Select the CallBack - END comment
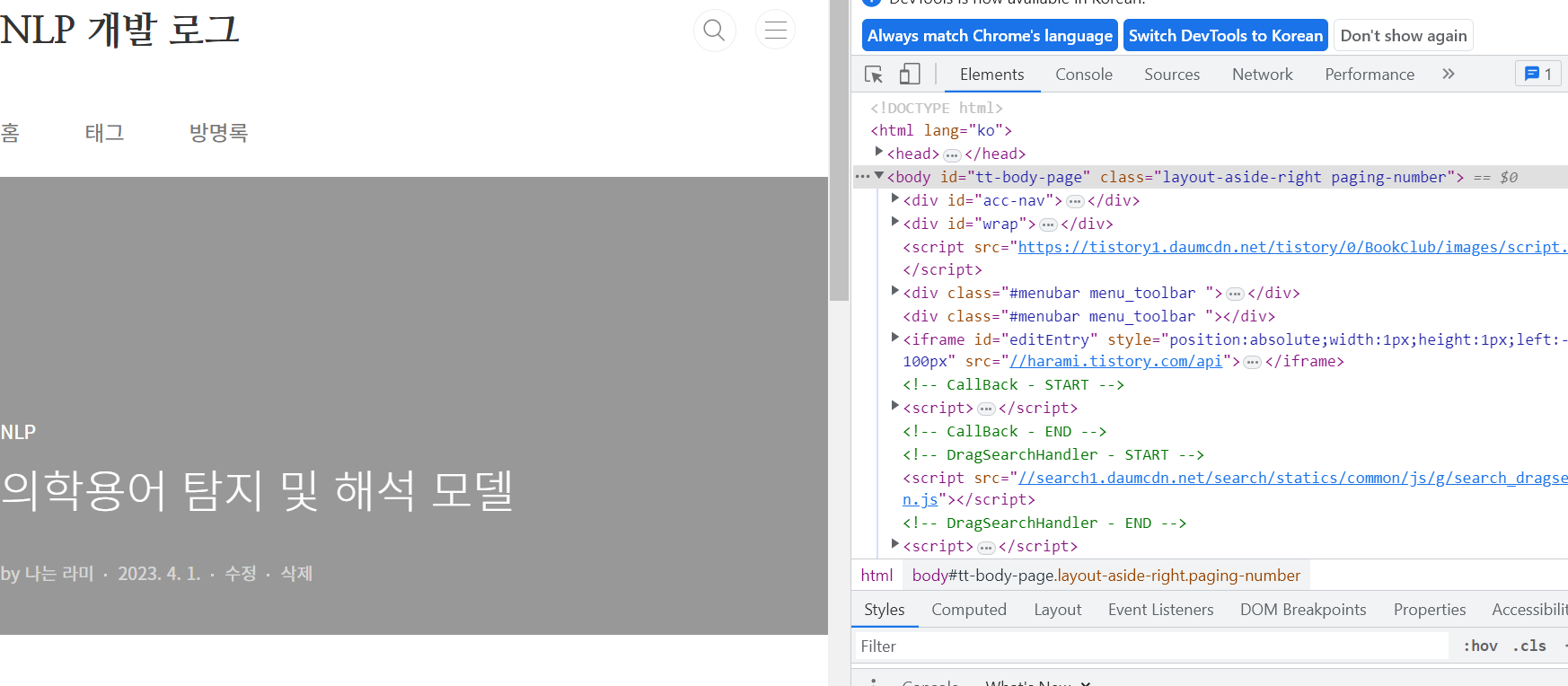The image size is (1568, 686). point(1004,431)
